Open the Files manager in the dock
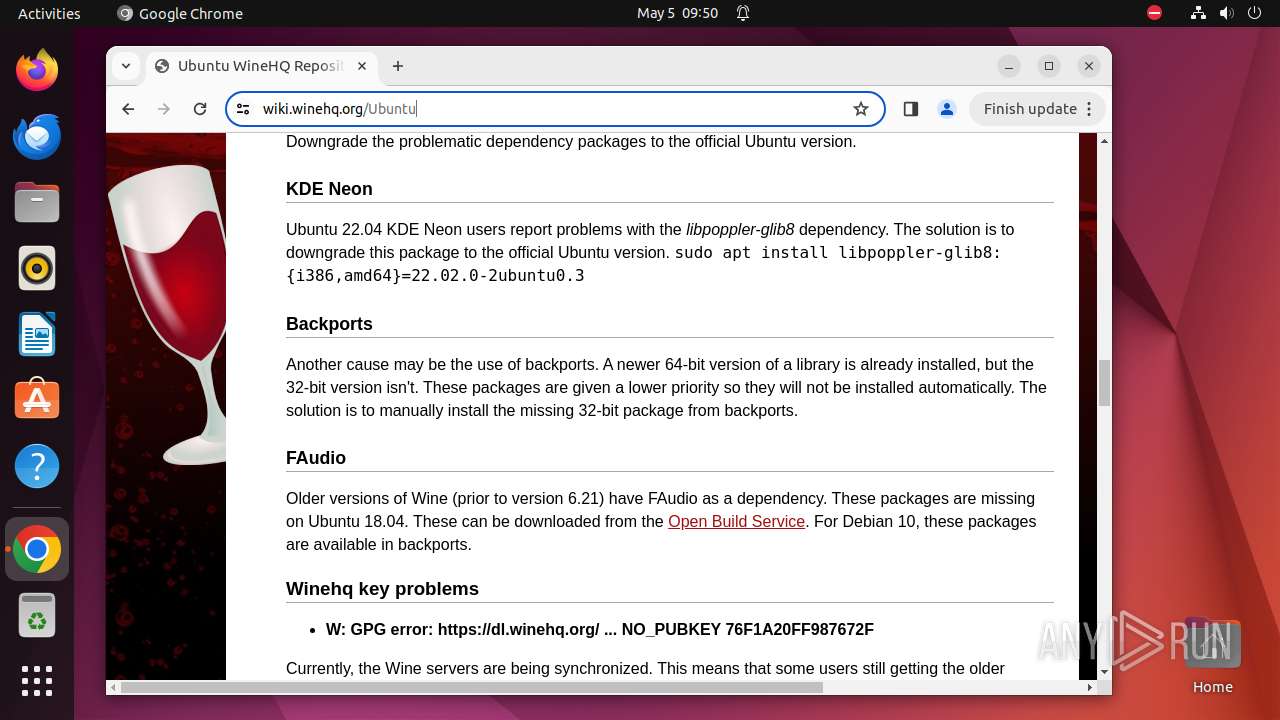This screenshot has width=1280, height=720. [x=37, y=203]
